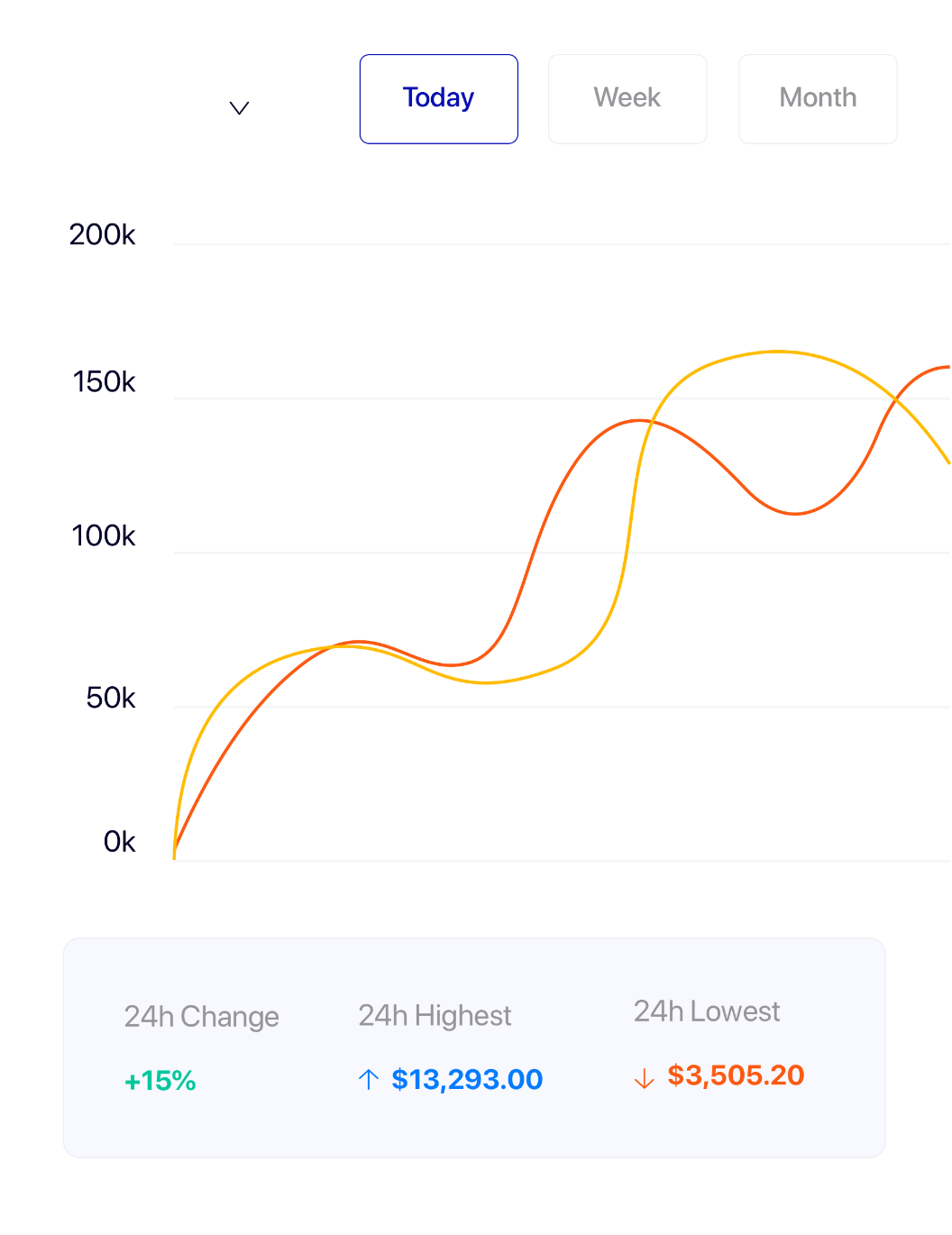
Task: Click the 50k axis label
Action: click(111, 698)
